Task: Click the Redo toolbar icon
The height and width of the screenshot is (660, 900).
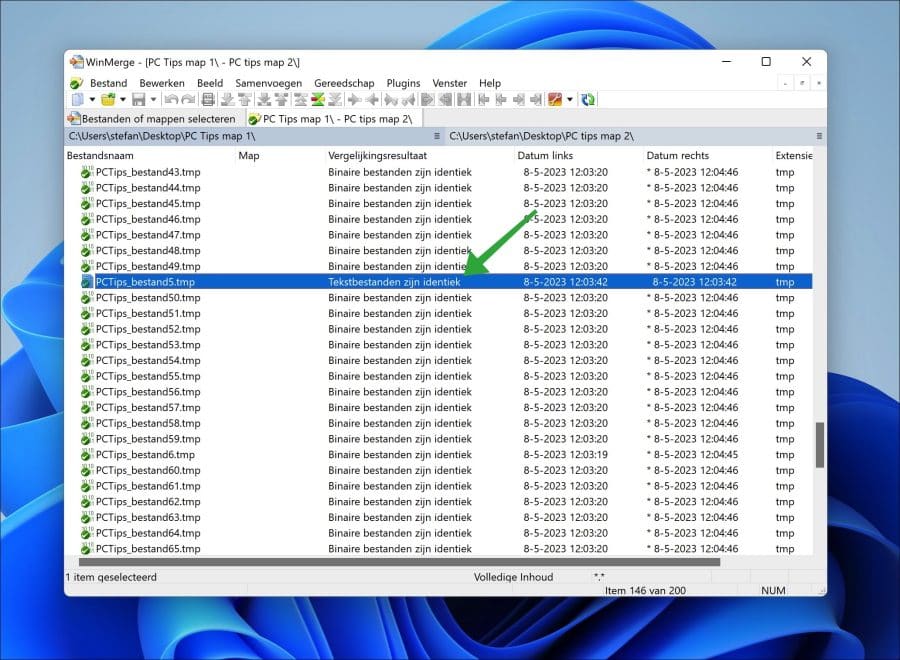Action: click(188, 100)
